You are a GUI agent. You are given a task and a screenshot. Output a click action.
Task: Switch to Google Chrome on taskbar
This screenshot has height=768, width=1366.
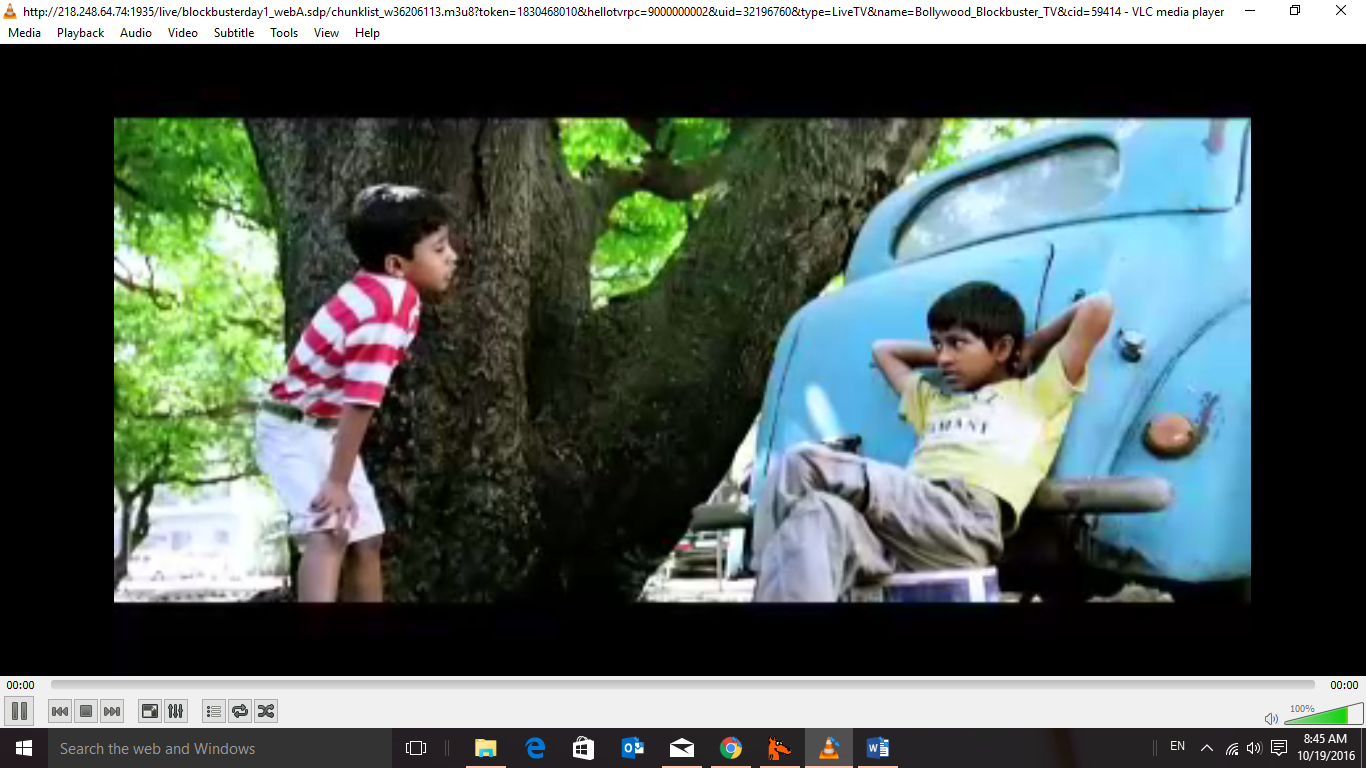tap(731, 748)
